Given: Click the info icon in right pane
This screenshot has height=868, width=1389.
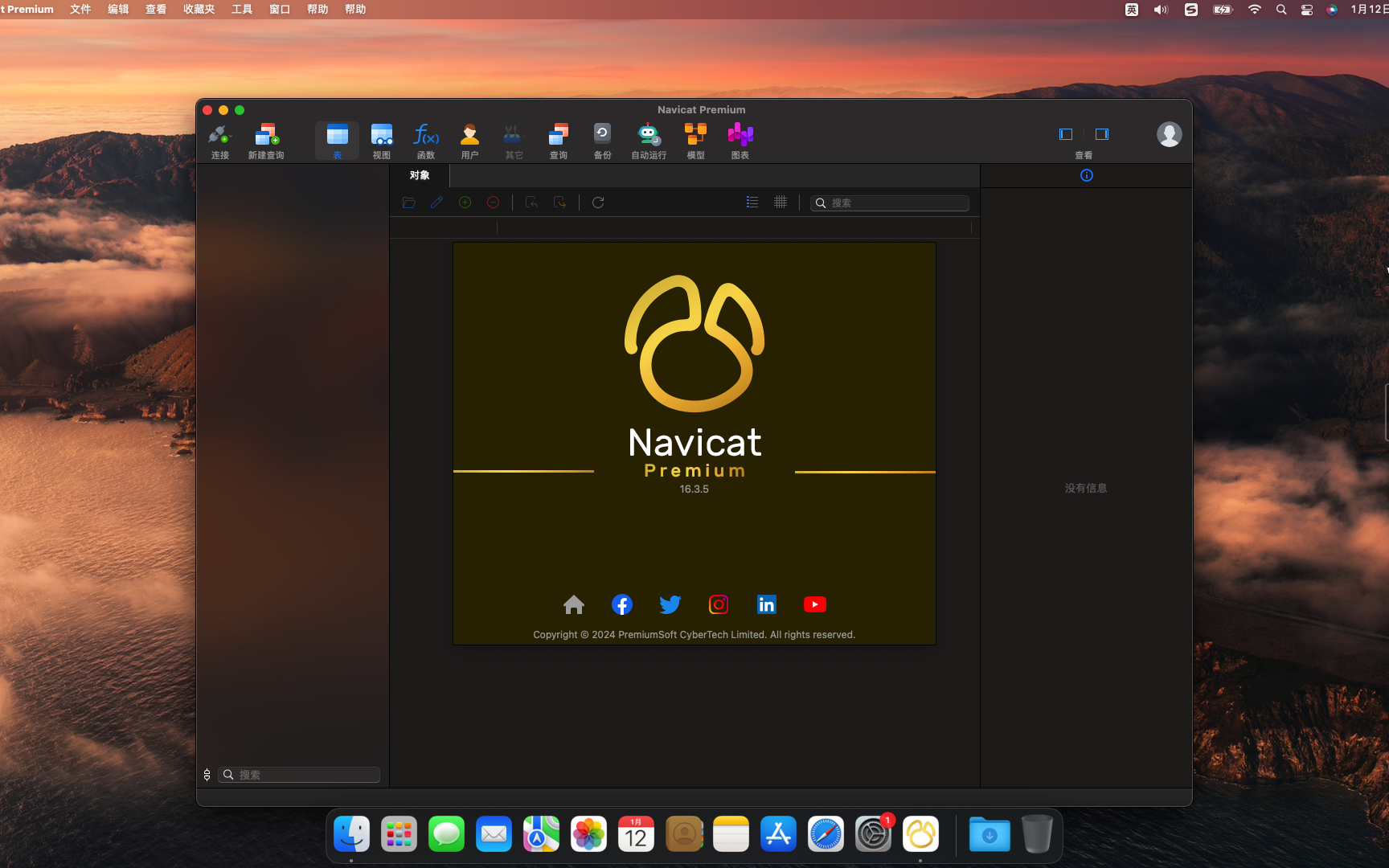Looking at the screenshot, I should click(x=1087, y=175).
